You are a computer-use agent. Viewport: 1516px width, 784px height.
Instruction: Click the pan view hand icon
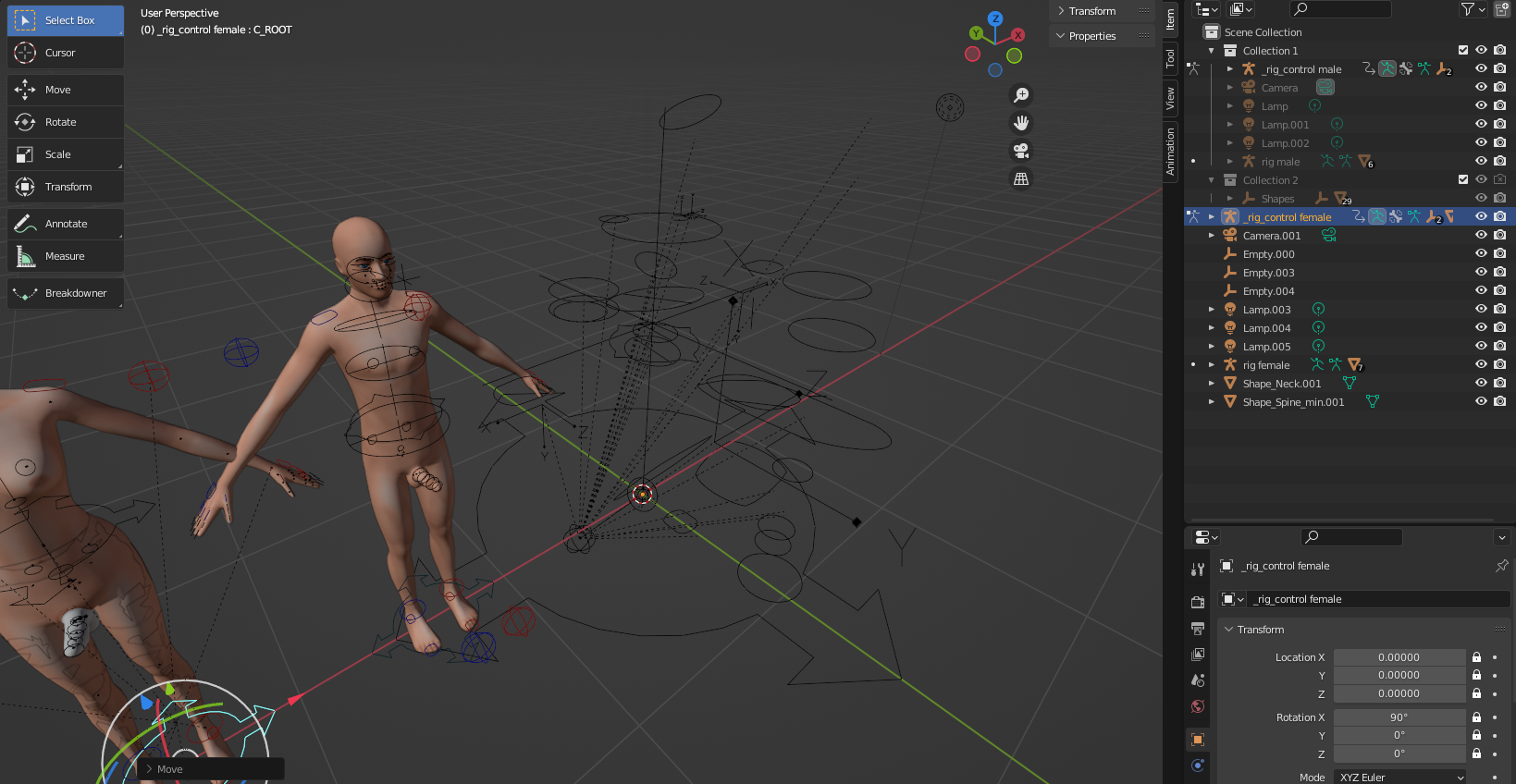point(1021,123)
